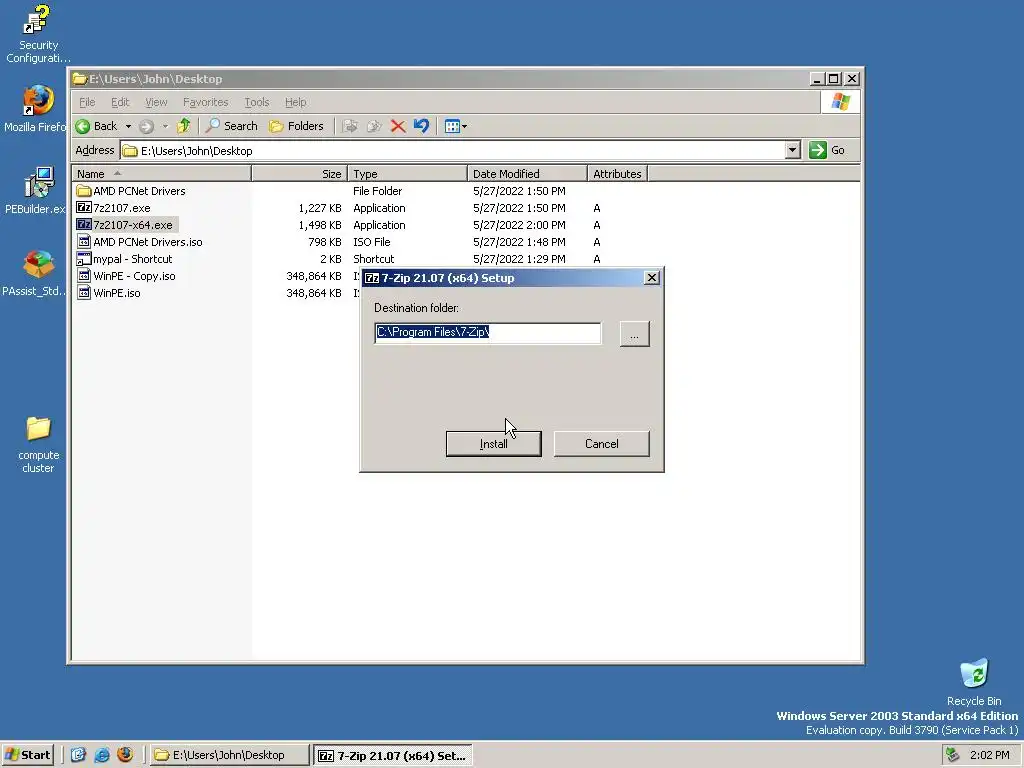Select the AMD PCNet Drivers folder
This screenshot has width=1024, height=768.
click(x=131, y=191)
